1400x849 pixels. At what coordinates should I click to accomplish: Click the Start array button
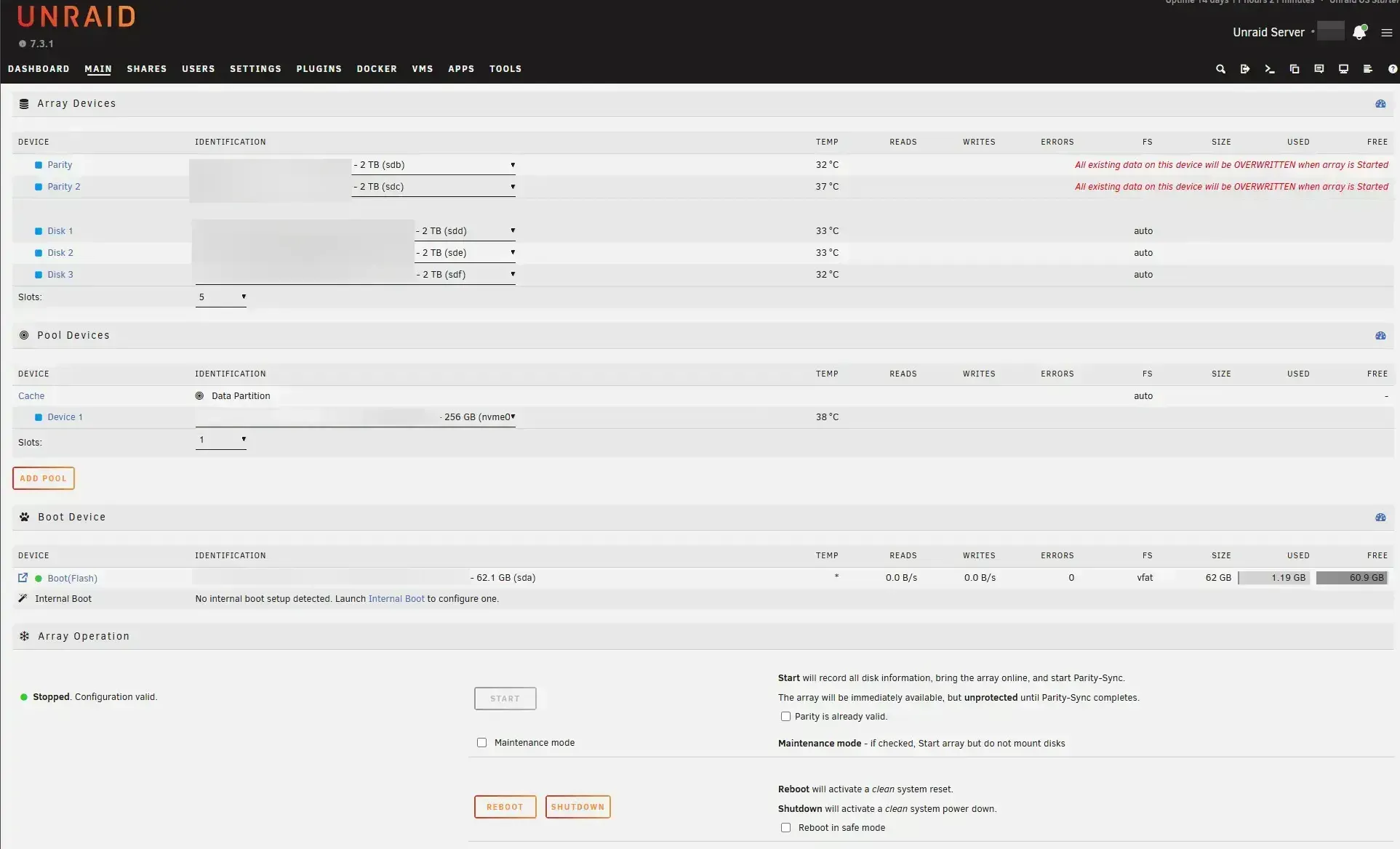[505, 699]
